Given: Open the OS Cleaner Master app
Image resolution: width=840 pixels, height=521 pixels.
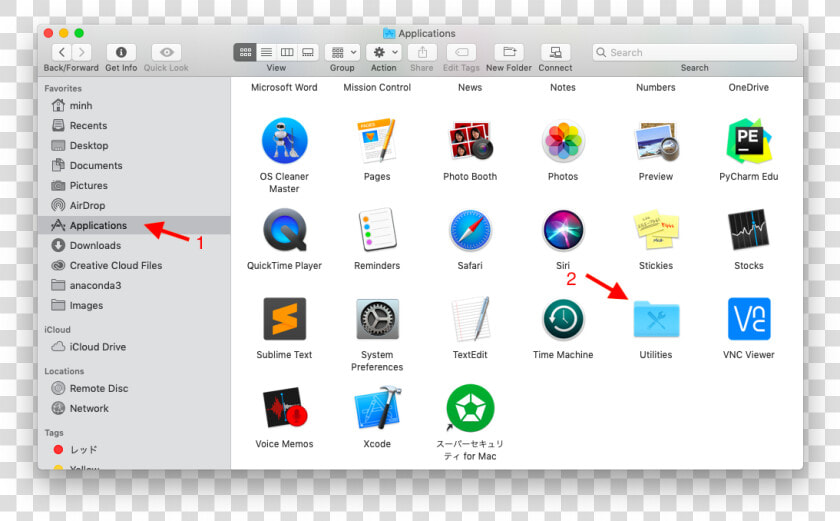Looking at the screenshot, I should tap(284, 141).
